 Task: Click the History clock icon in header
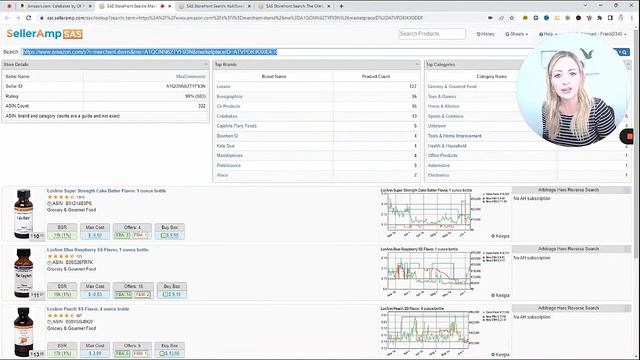[x=478, y=34]
